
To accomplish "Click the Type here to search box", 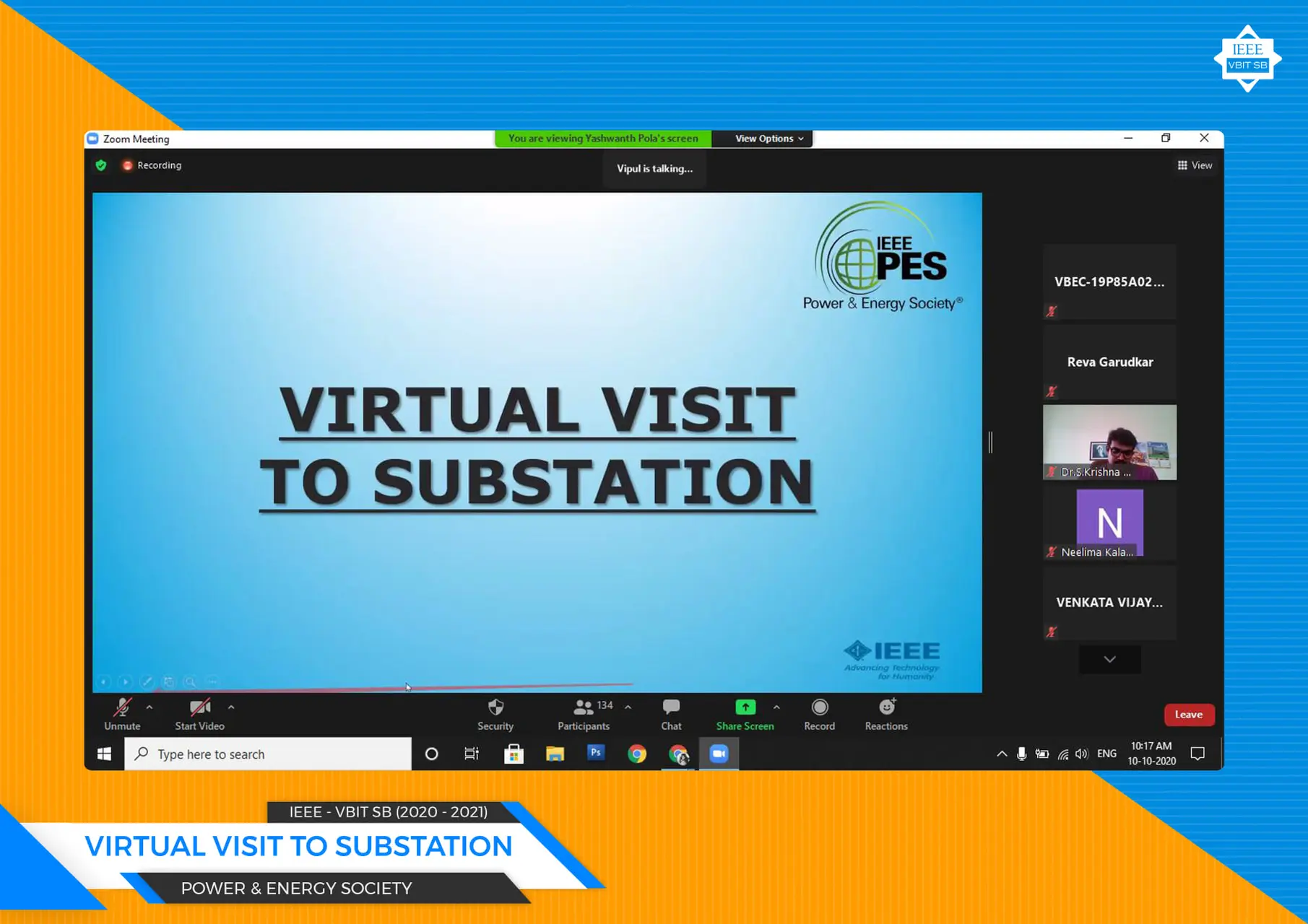I will (x=267, y=754).
